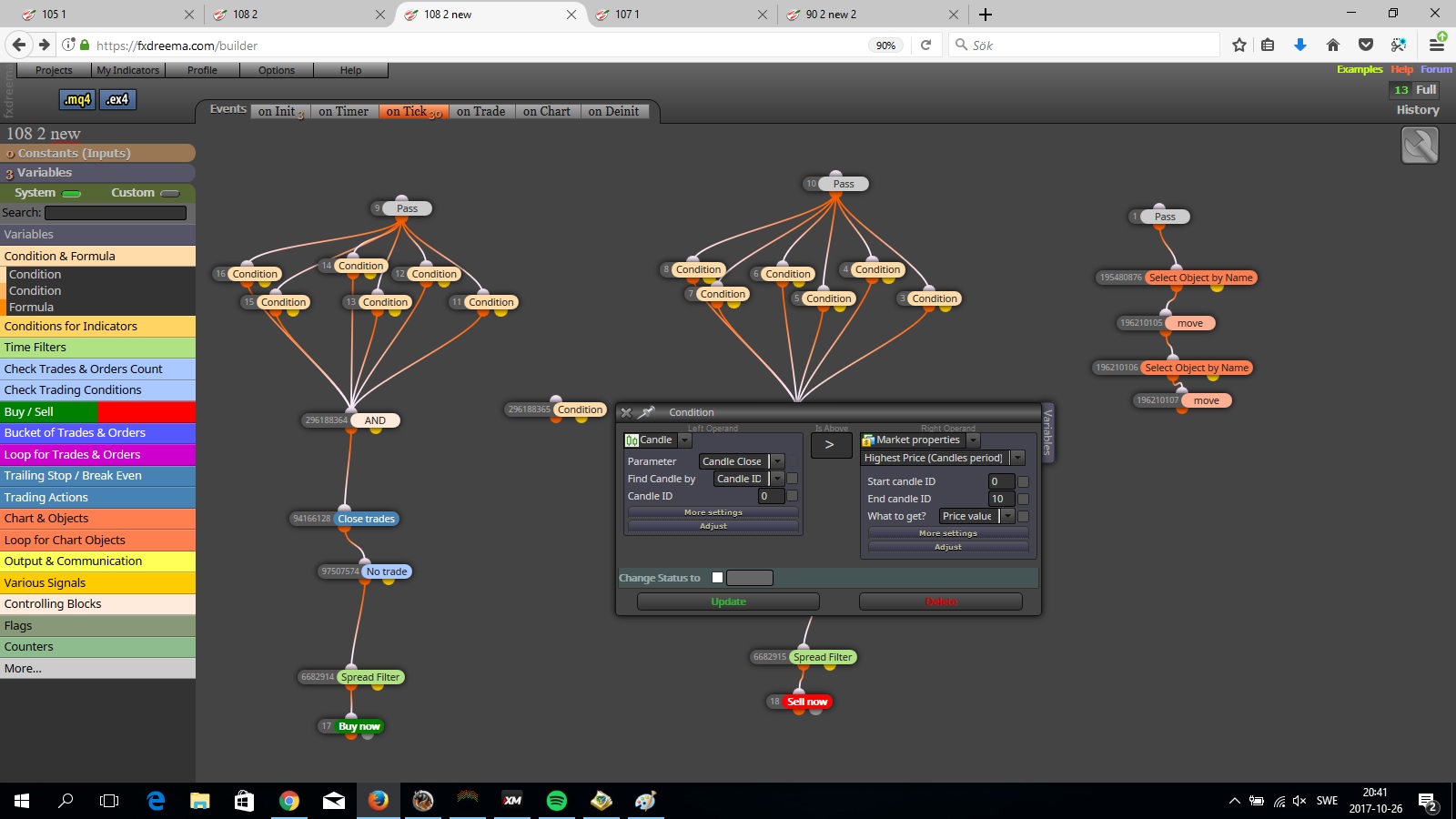Click the variables Search field
Screen dimensions: 1456x819
(116, 213)
